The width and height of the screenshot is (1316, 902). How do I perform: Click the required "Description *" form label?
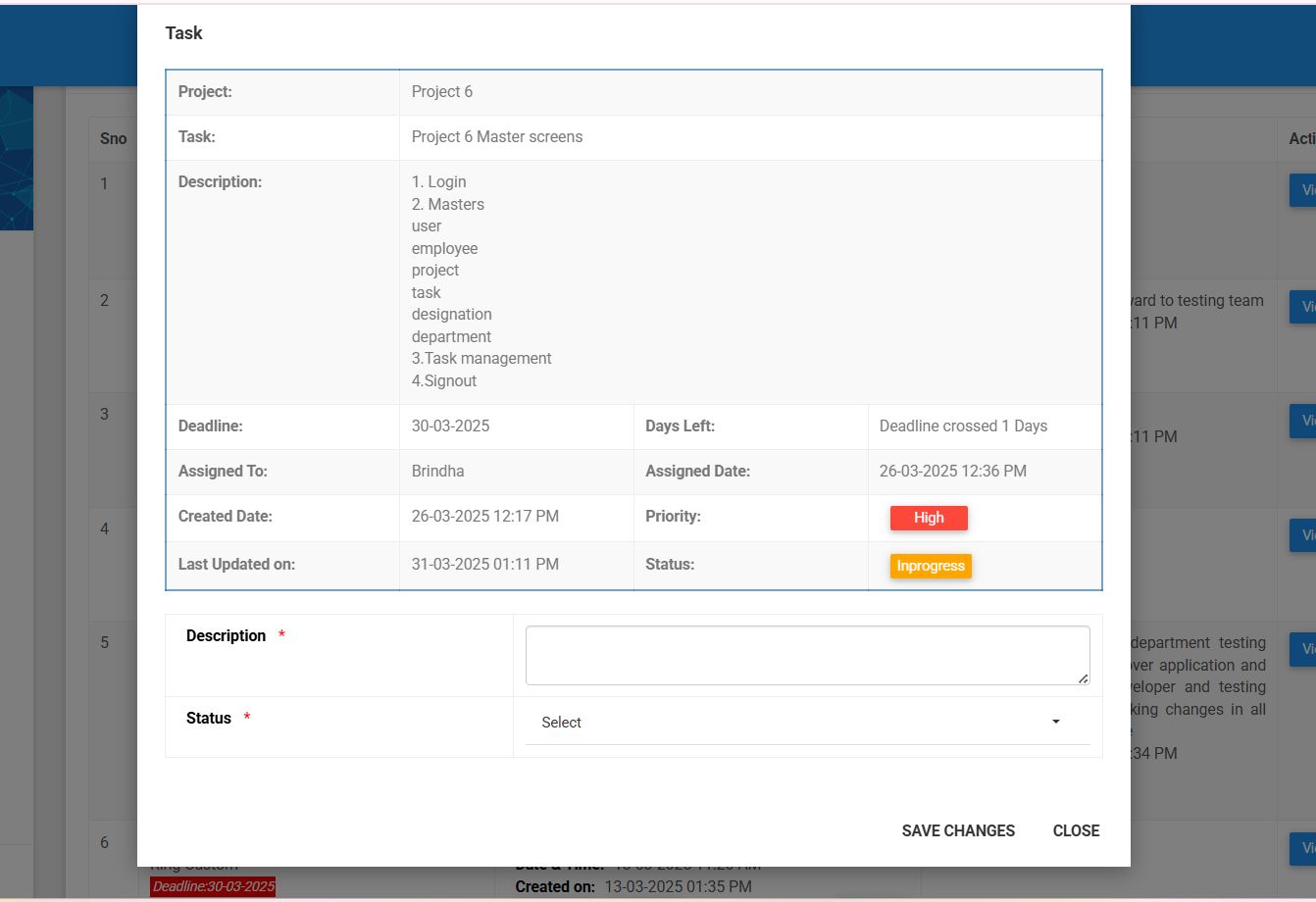[235, 636]
